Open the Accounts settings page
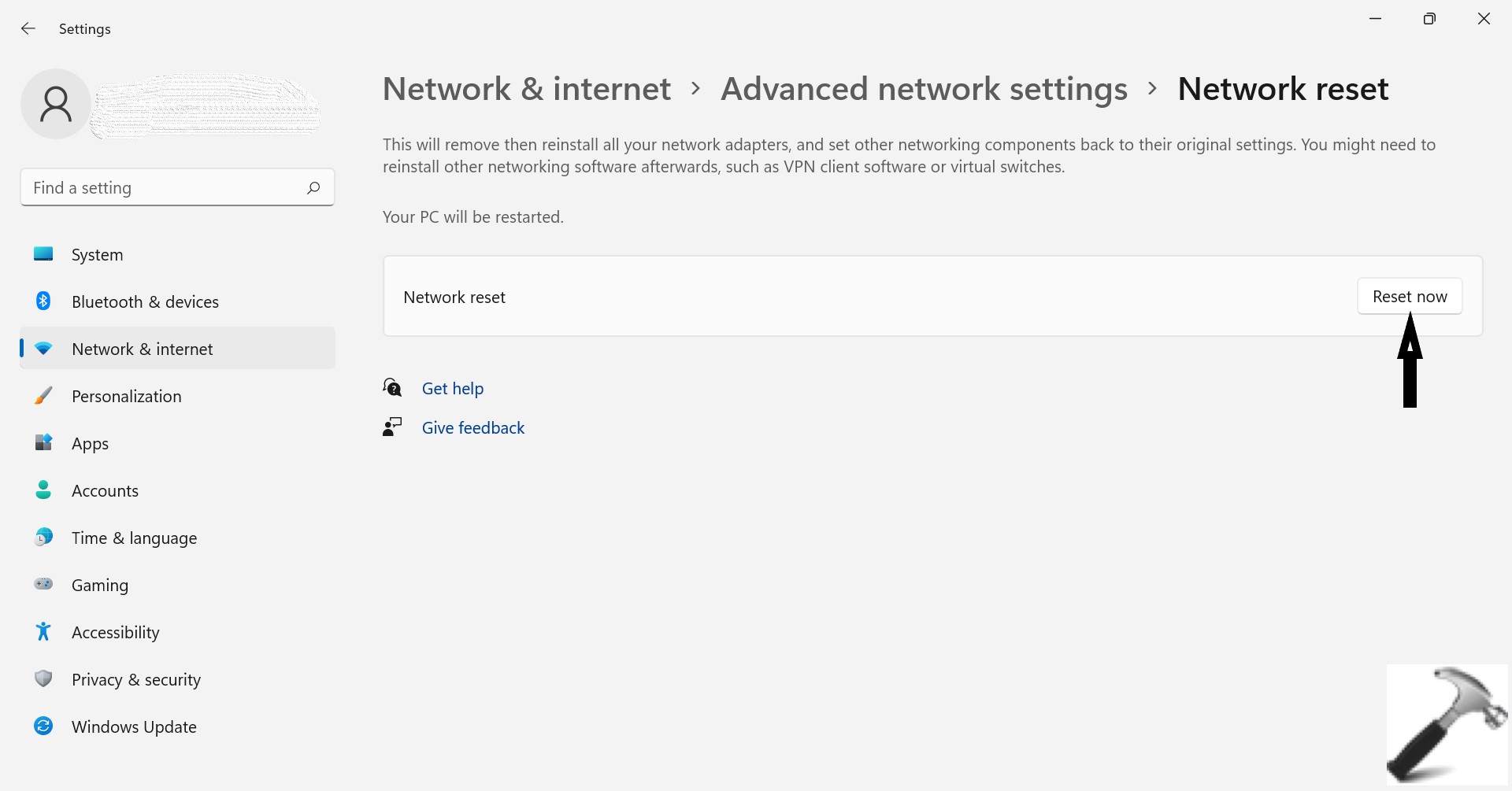The width and height of the screenshot is (1512, 791). click(105, 491)
